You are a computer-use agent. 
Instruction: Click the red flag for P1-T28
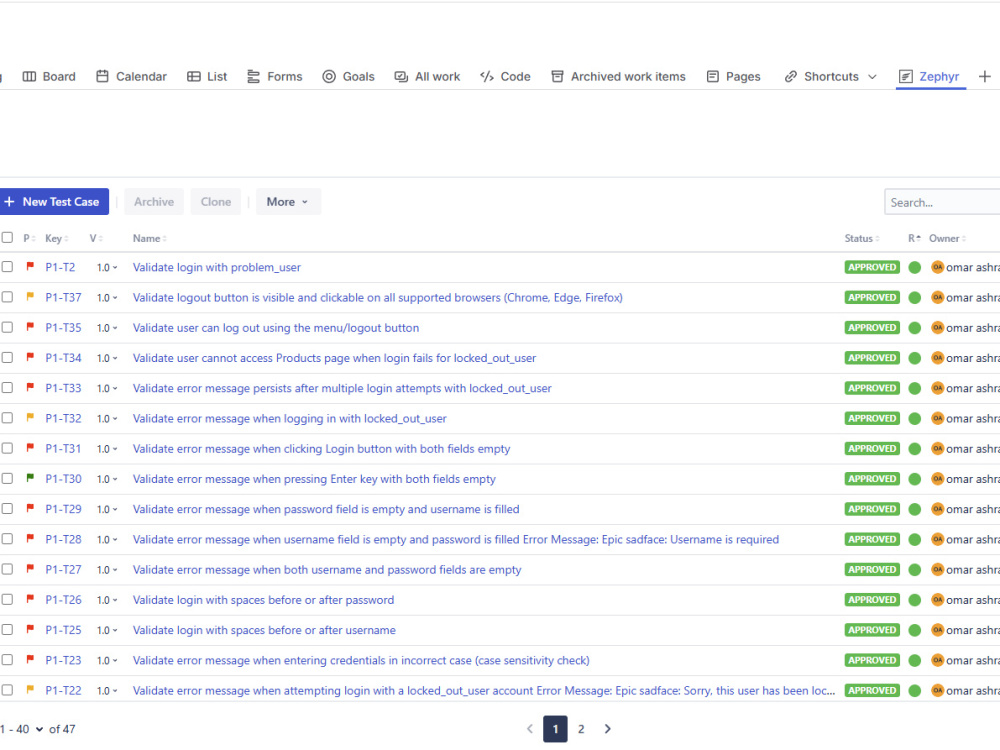coord(30,538)
